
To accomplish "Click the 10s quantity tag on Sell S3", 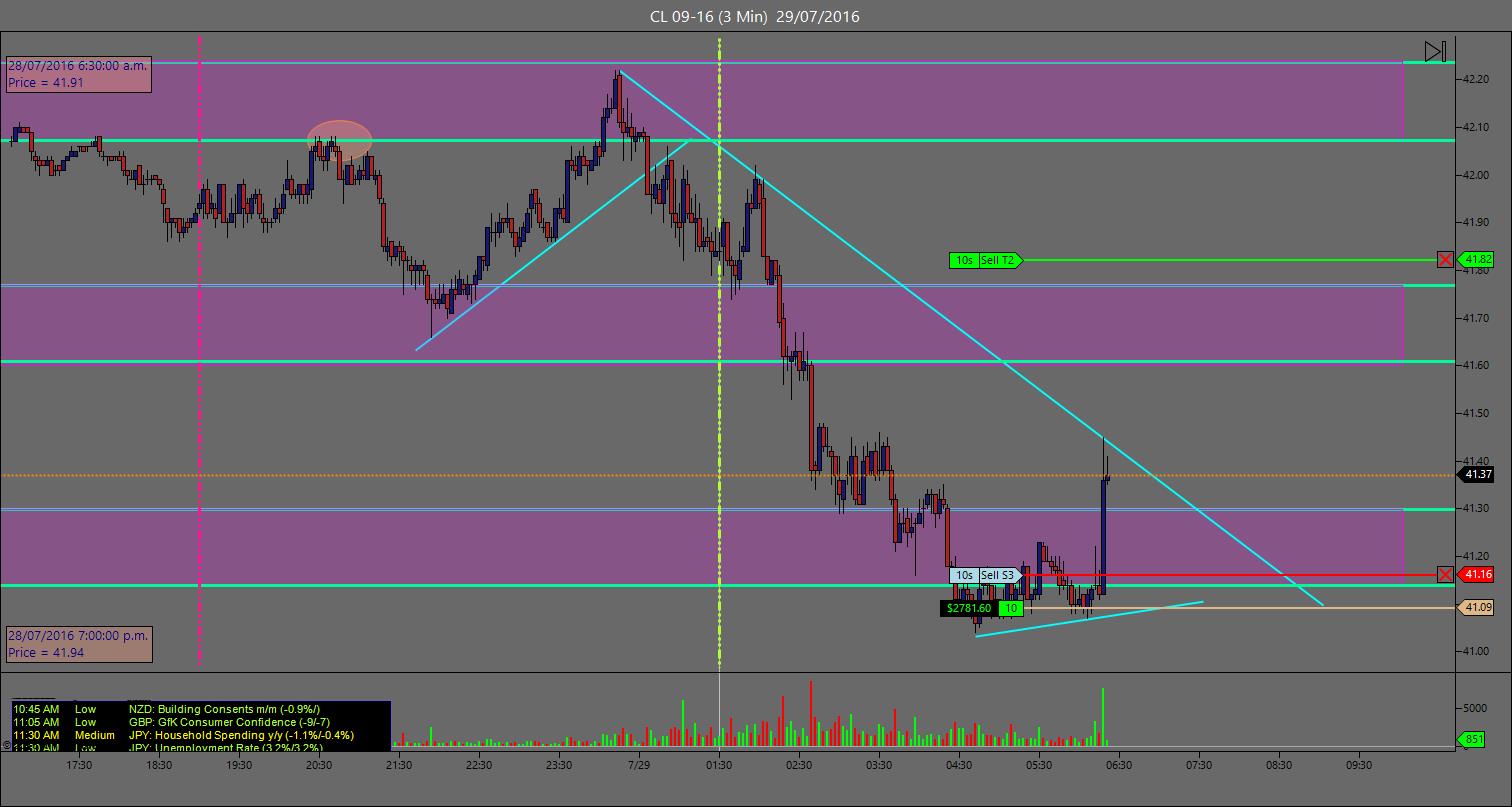I will pyautogui.click(x=963, y=575).
